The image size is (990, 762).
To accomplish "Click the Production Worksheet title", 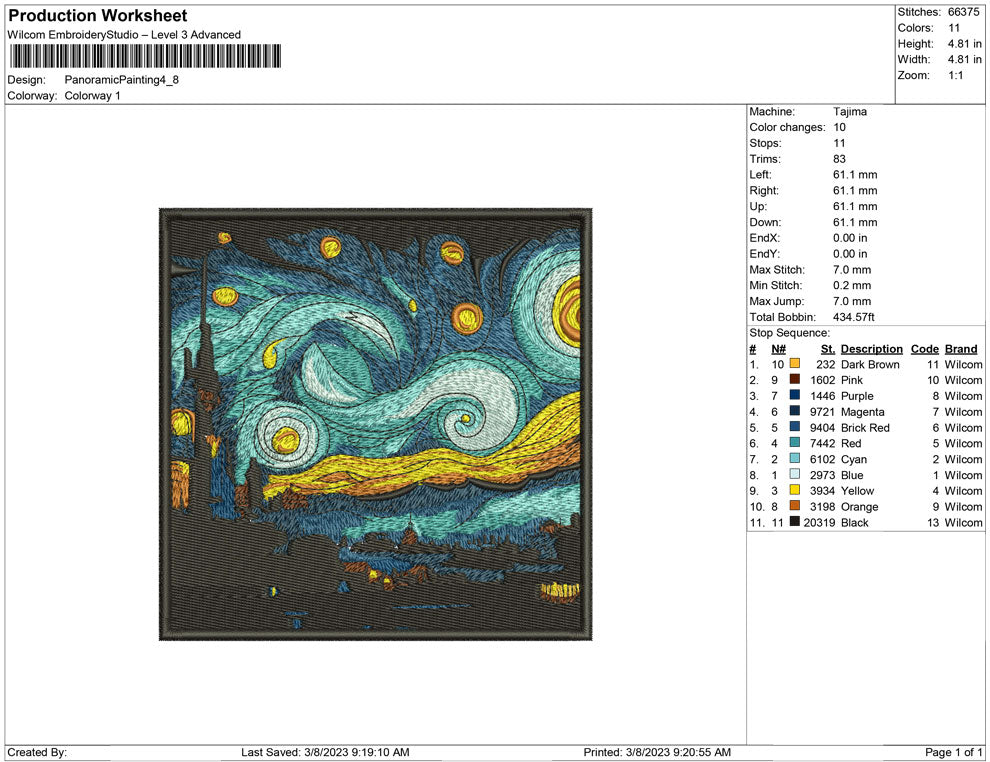I will pos(98,16).
